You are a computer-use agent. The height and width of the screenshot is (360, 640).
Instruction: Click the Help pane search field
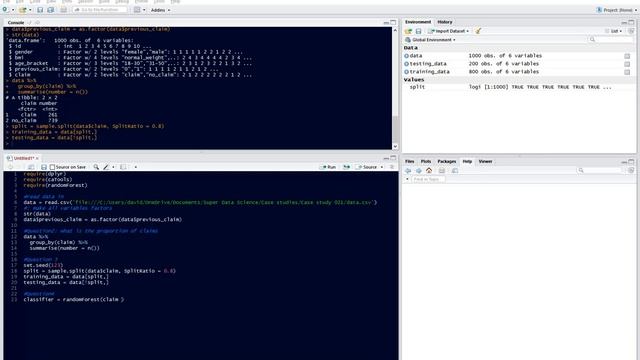pyautogui.click(x=600, y=171)
